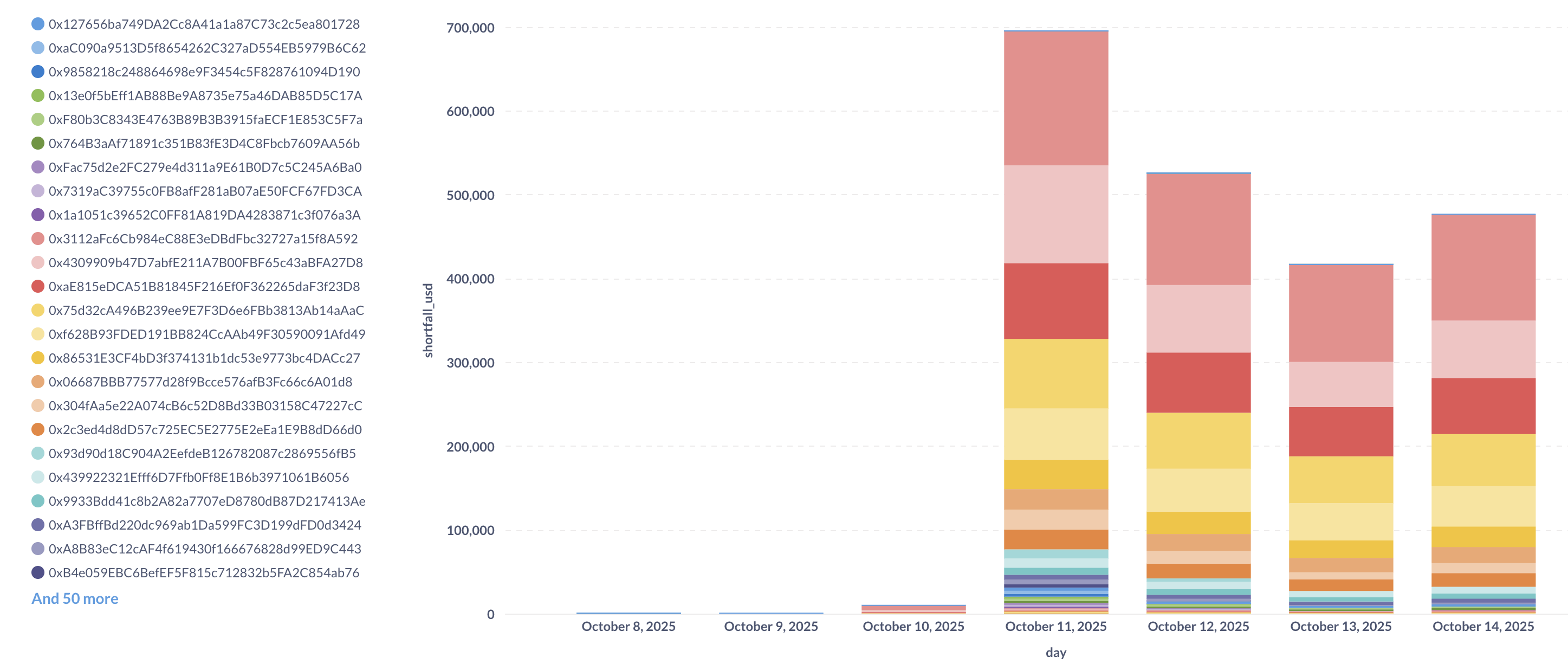Click green swatch for 0x13e0f5bEff1AB88Be9A8735e75a46DAB85D5C17A
The image size is (1568, 670).
(38, 95)
